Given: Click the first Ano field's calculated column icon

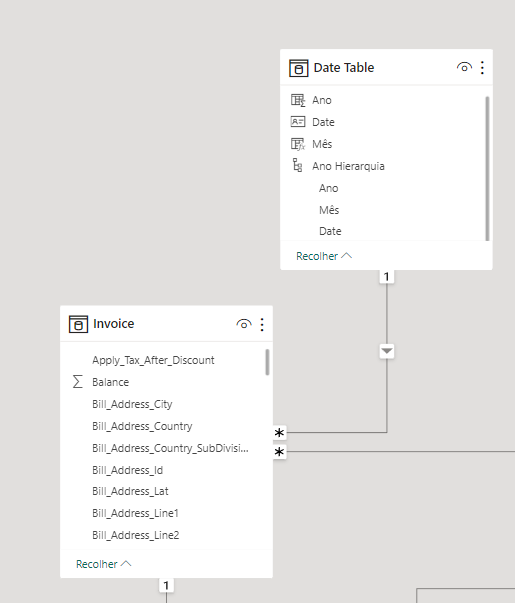Looking at the screenshot, I should [x=298, y=100].
